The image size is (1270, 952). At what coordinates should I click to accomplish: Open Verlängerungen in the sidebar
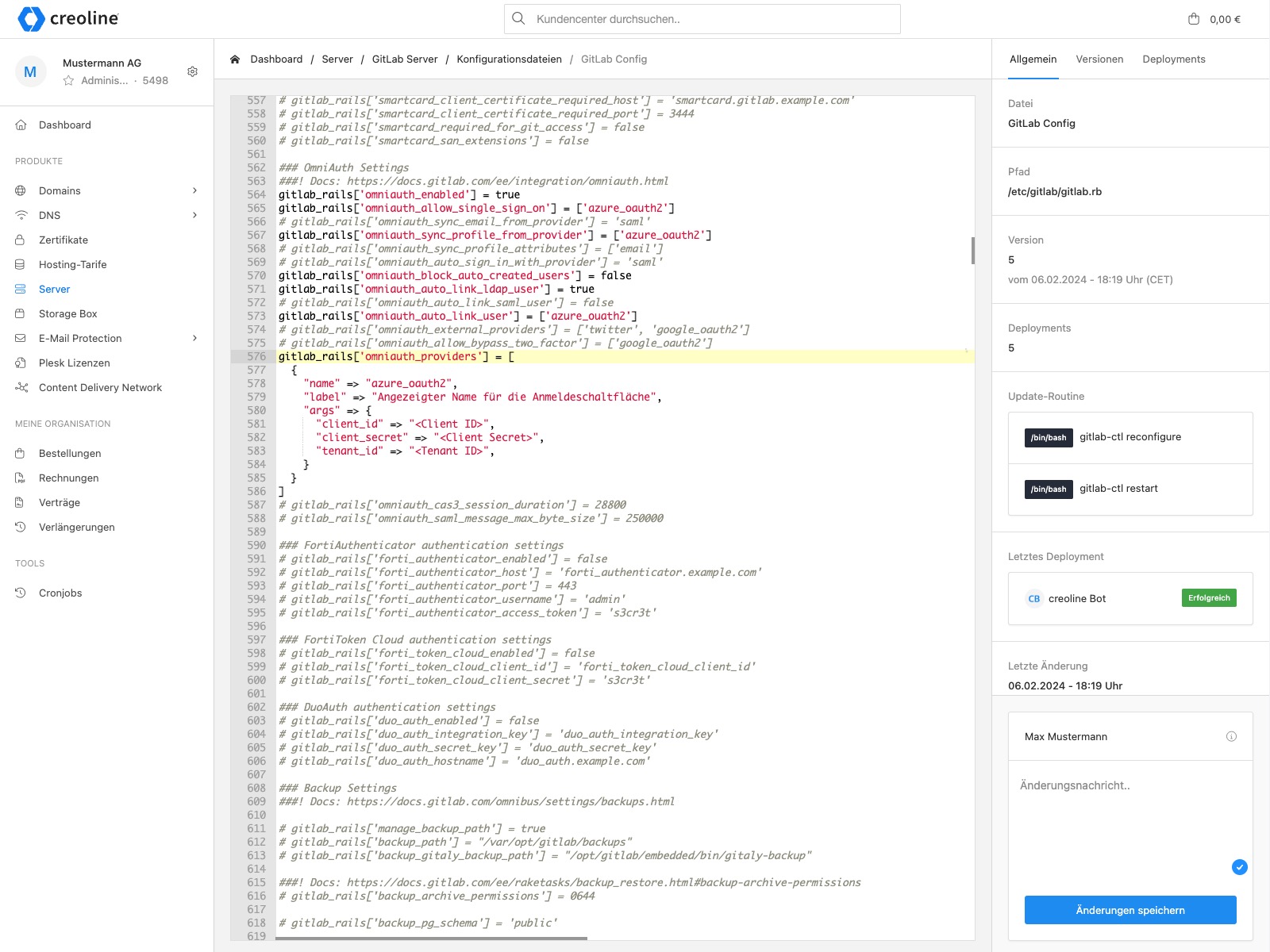coord(77,527)
